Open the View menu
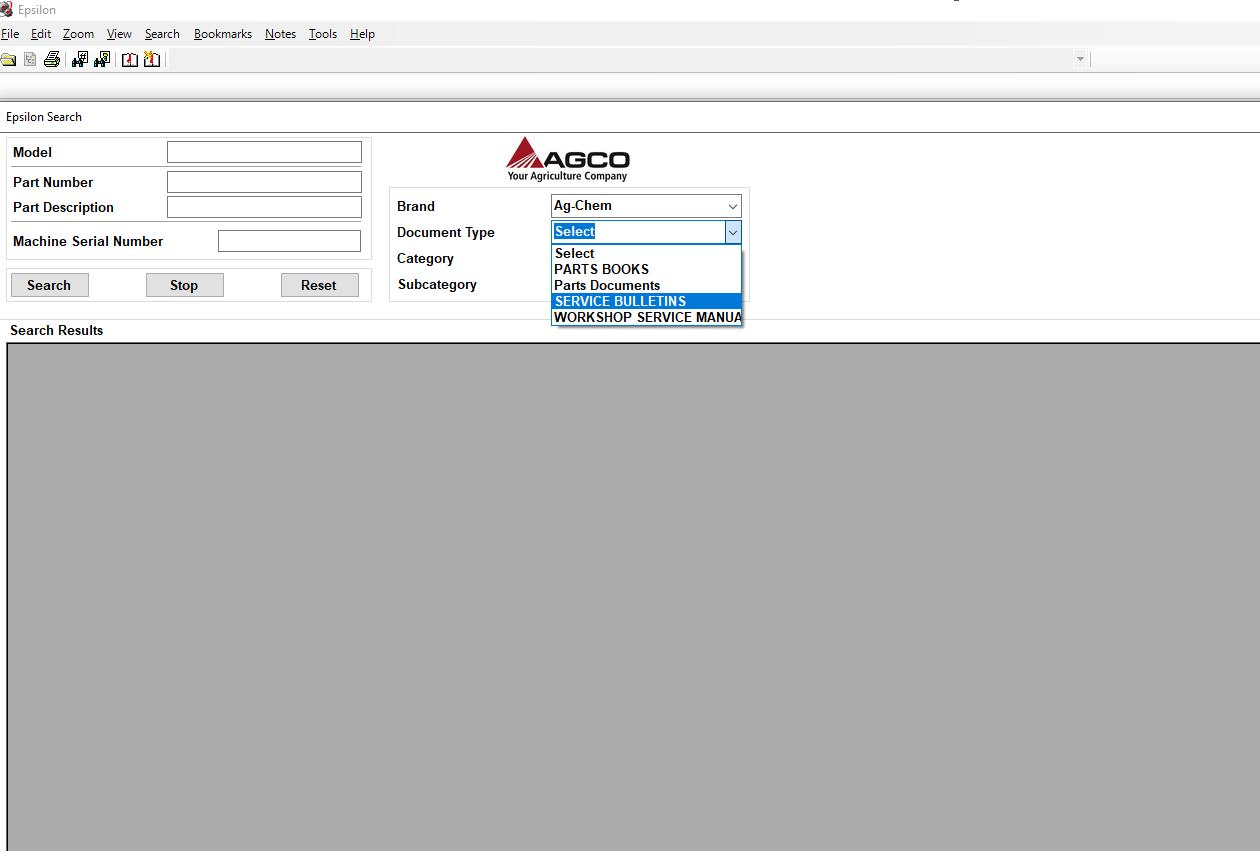This screenshot has width=1260, height=852. (x=119, y=34)
